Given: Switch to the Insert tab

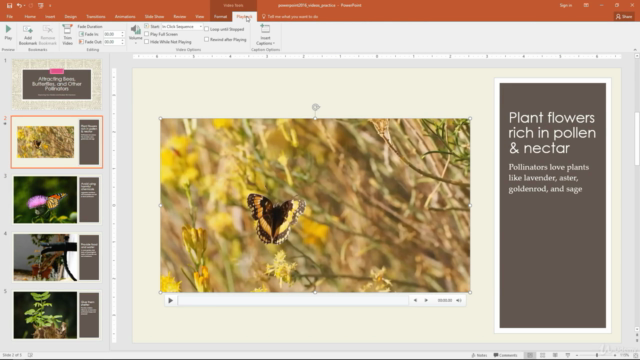Looking at the screenshot, I should [50, 17].
